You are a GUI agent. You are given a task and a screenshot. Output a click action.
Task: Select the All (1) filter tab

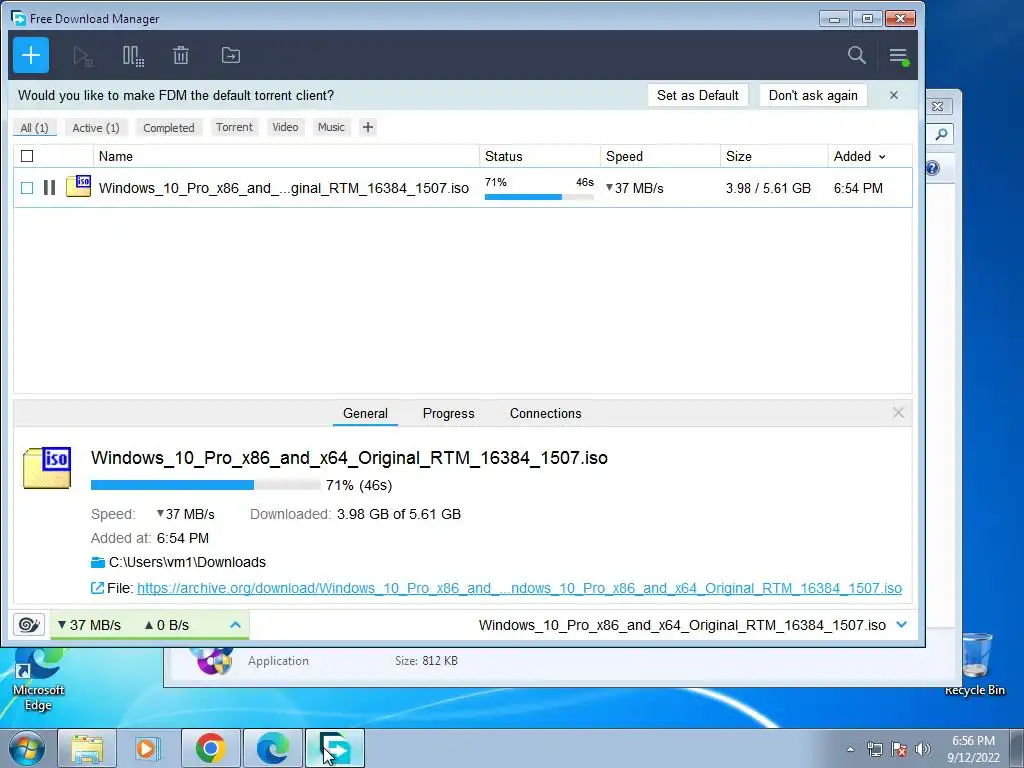point(35,127)
